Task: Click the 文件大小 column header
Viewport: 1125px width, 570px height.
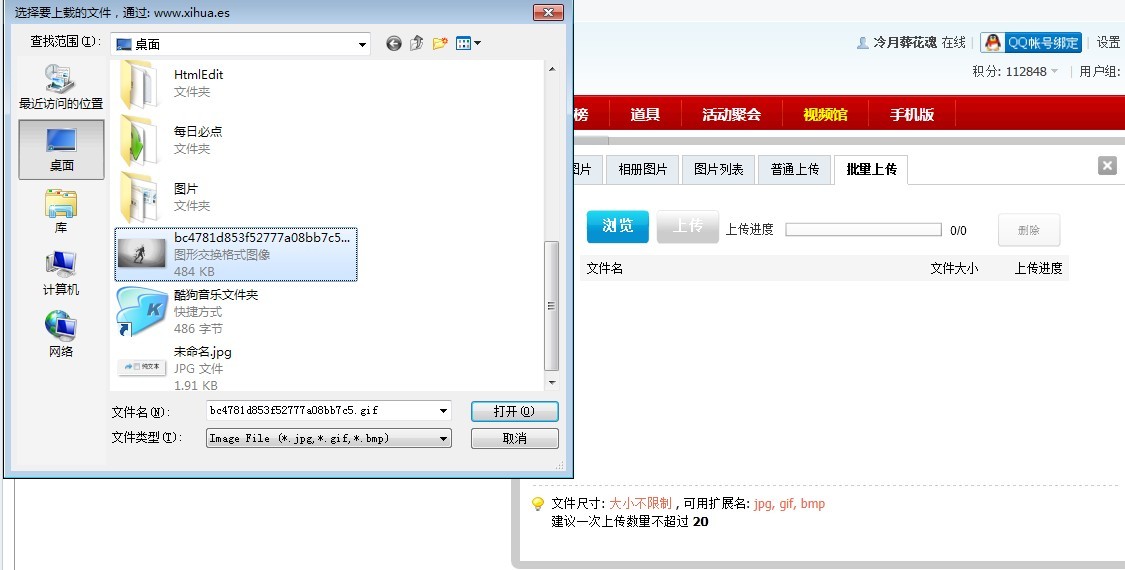Action: point(954,268)
